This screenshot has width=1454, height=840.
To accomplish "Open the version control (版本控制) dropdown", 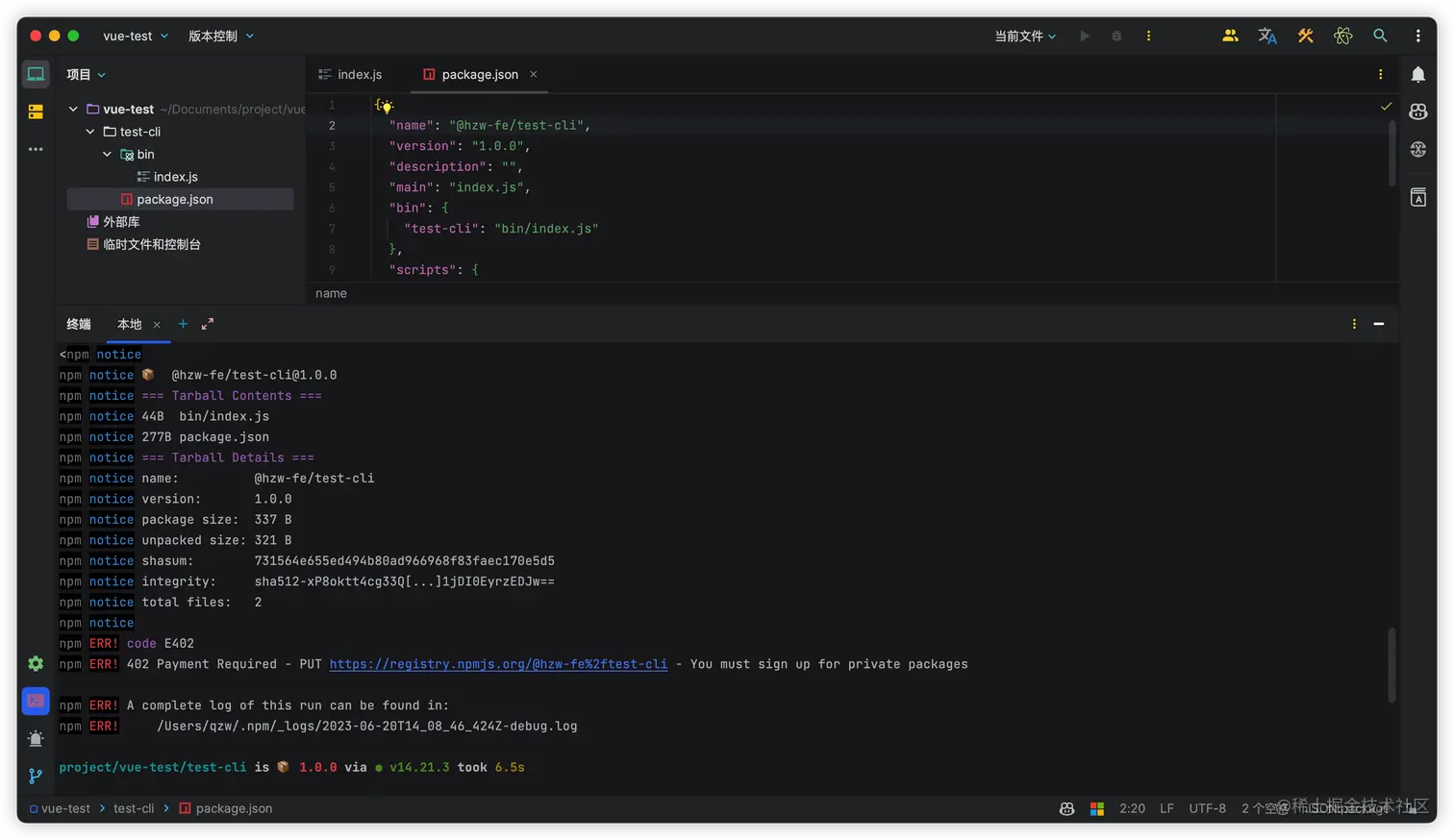I will [x=221, y=36].
